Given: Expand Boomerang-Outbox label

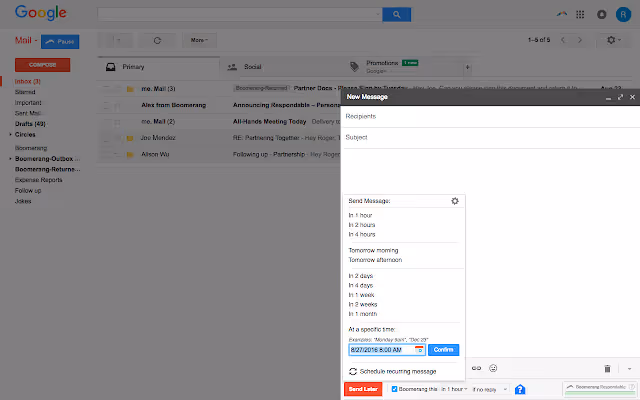Looking at the screenshot, I should (x=10, y=158).
